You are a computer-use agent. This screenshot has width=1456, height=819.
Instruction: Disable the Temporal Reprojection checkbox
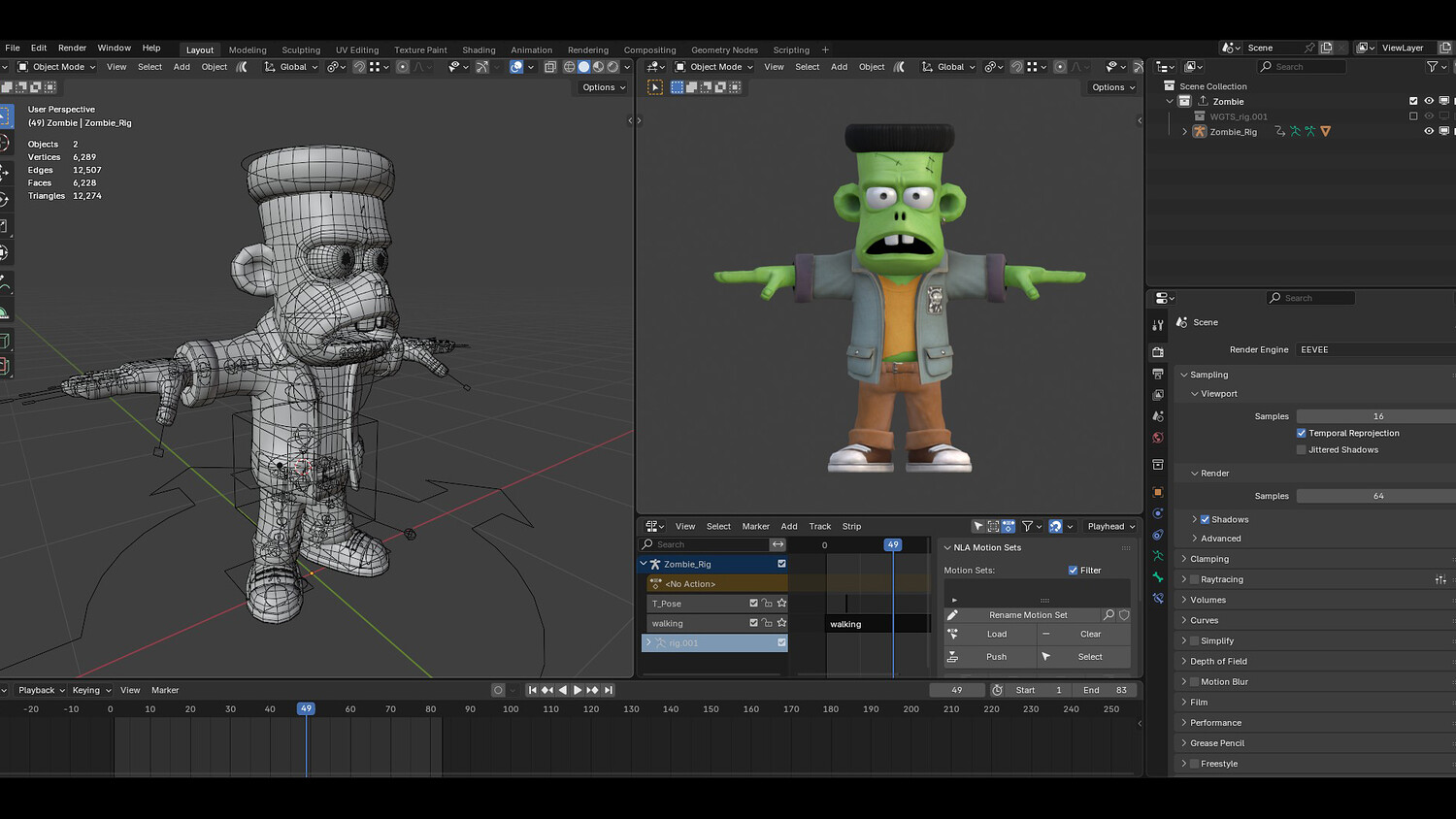coord(1302,433)
